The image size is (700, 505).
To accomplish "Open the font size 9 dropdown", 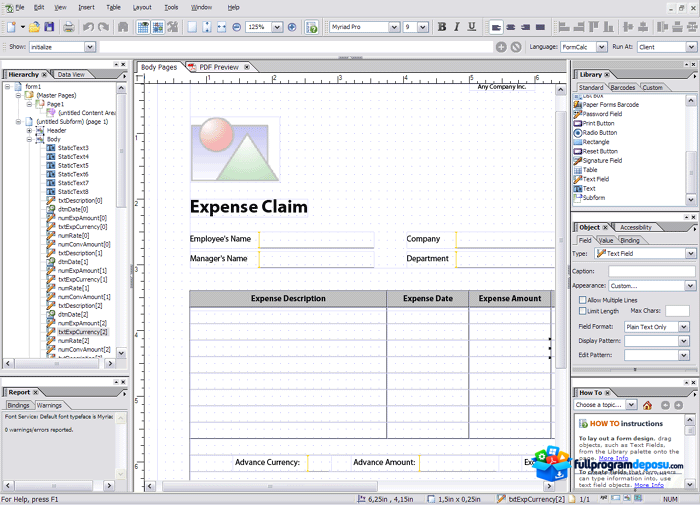I will pos(423,27).
